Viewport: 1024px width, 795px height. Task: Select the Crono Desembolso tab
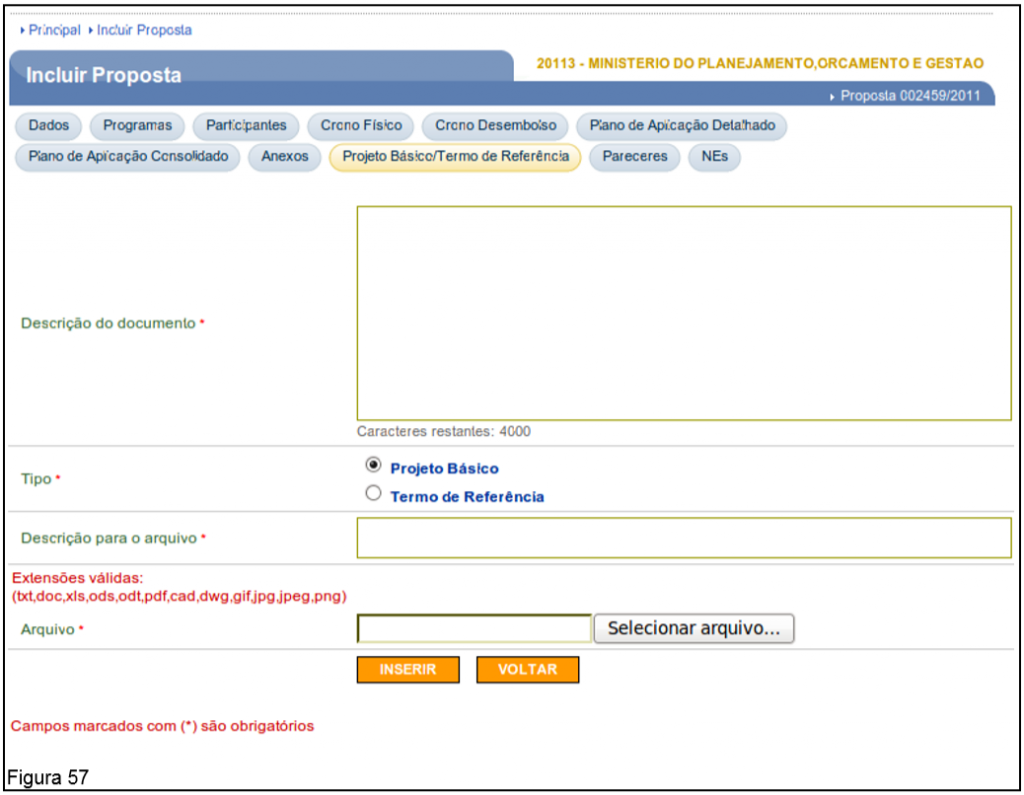coord(495,126)
